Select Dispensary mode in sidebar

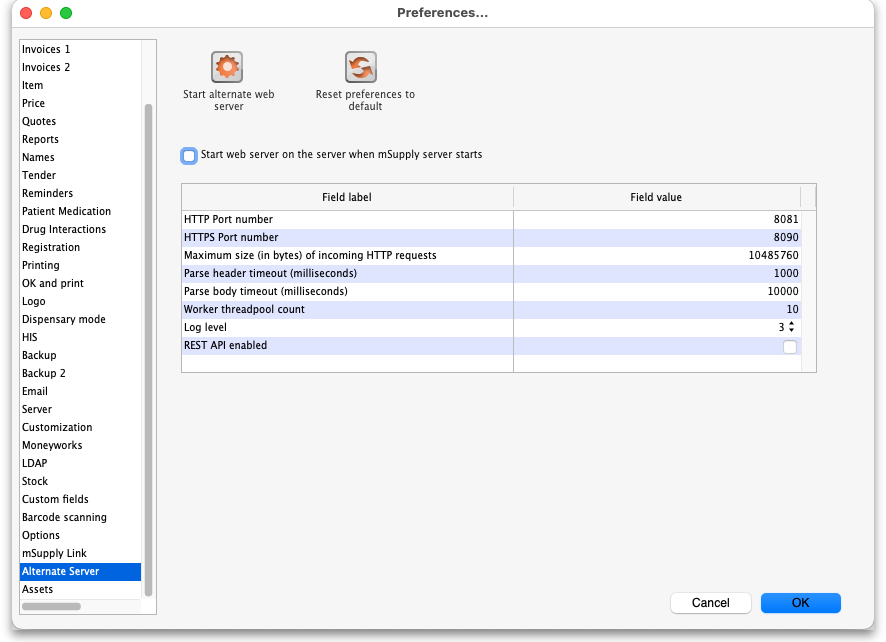pos(63,319)
